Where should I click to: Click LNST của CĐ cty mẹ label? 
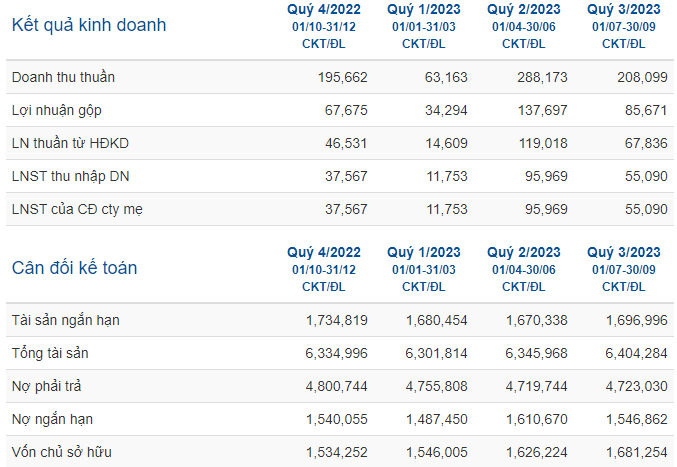point(77,209)
